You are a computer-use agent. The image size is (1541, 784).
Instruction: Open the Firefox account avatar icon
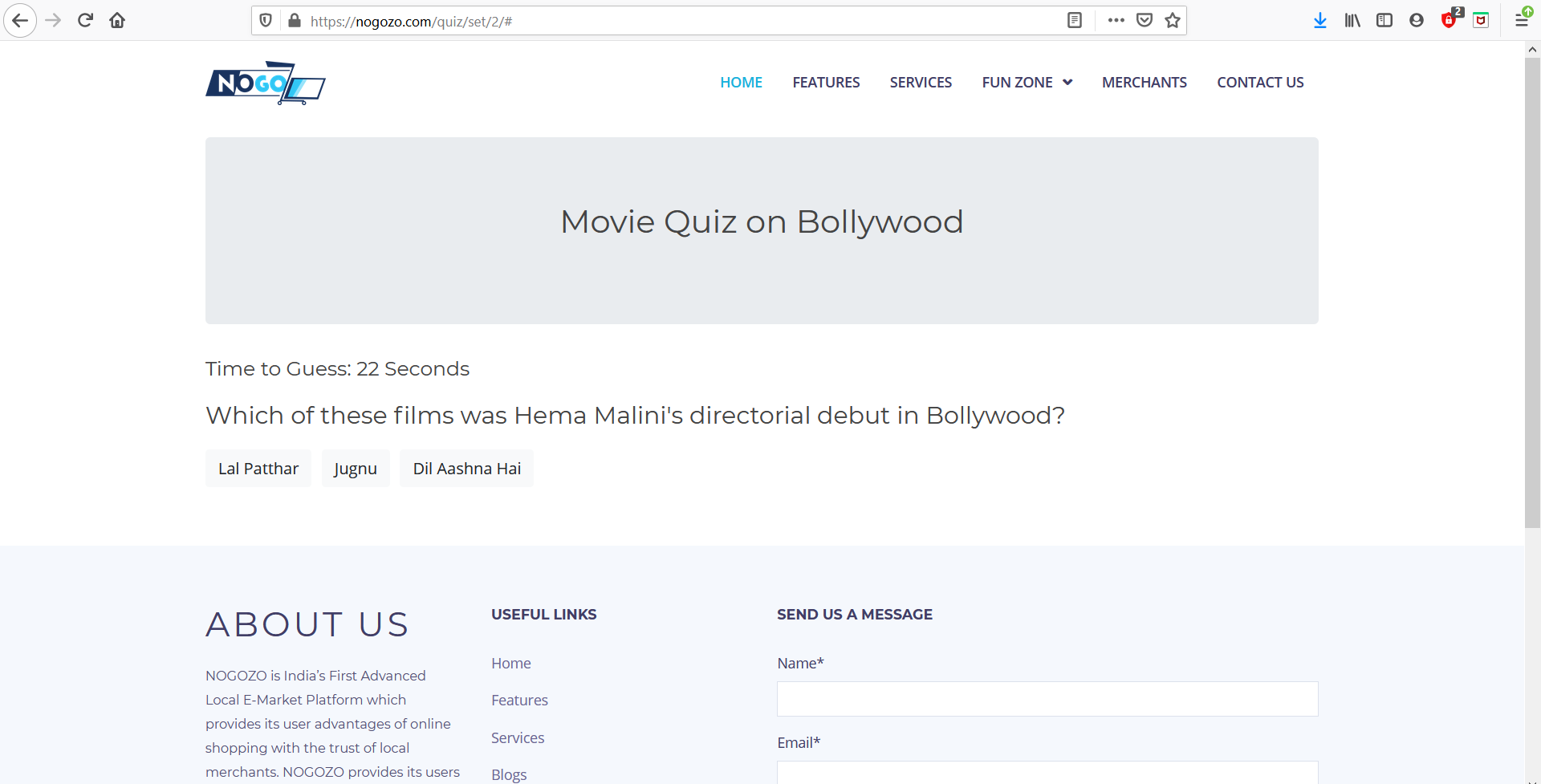(x=1417, y=20)
